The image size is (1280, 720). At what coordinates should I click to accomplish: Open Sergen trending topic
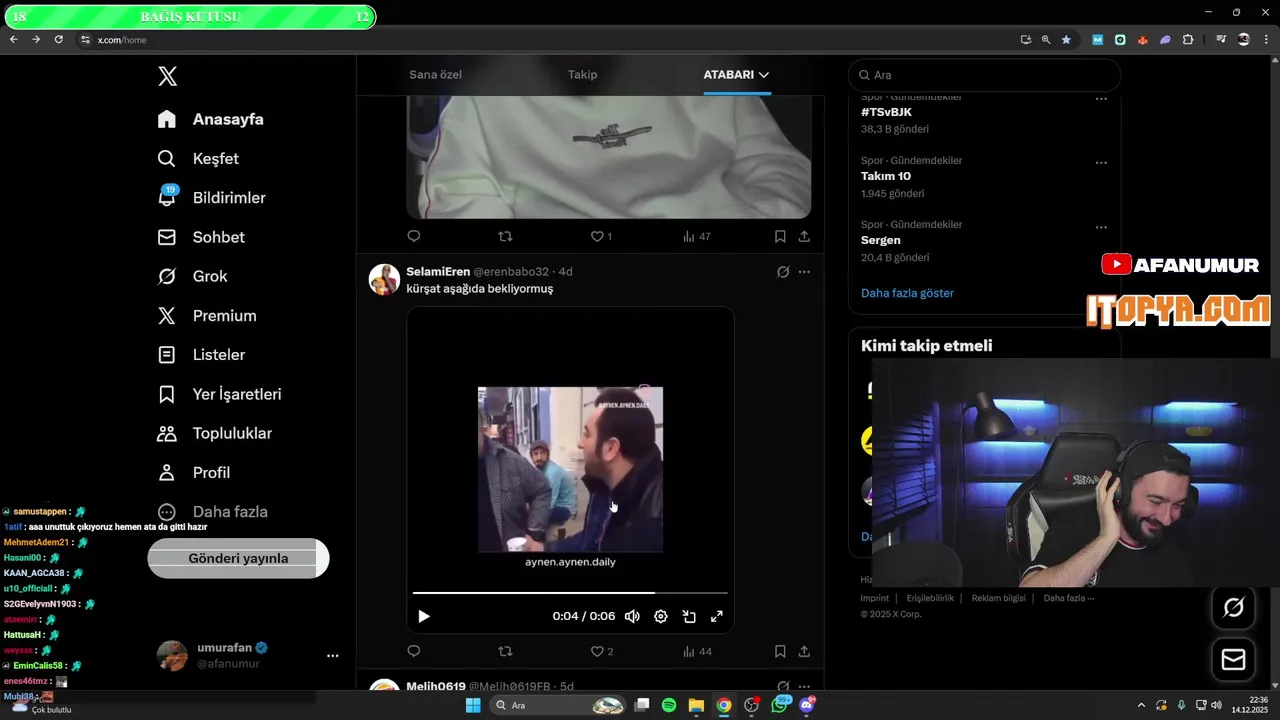(x=880, y=240)
